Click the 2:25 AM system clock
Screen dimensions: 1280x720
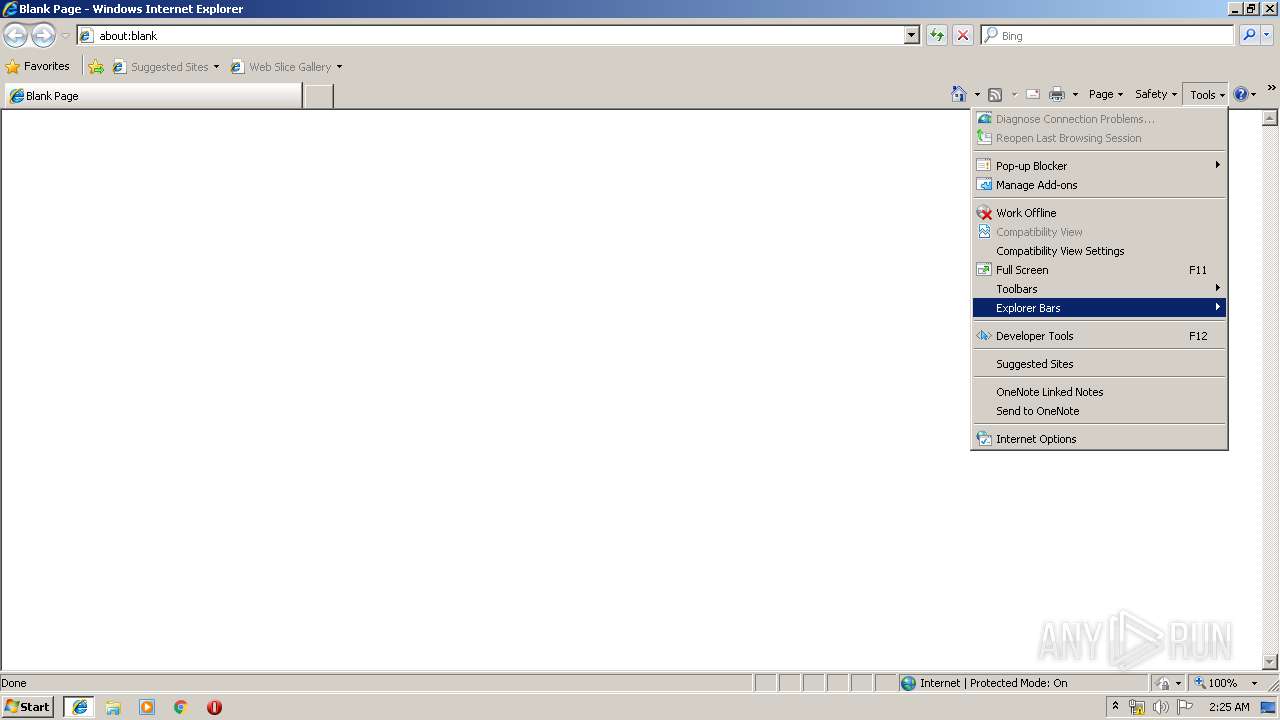tap(1229, 707)
